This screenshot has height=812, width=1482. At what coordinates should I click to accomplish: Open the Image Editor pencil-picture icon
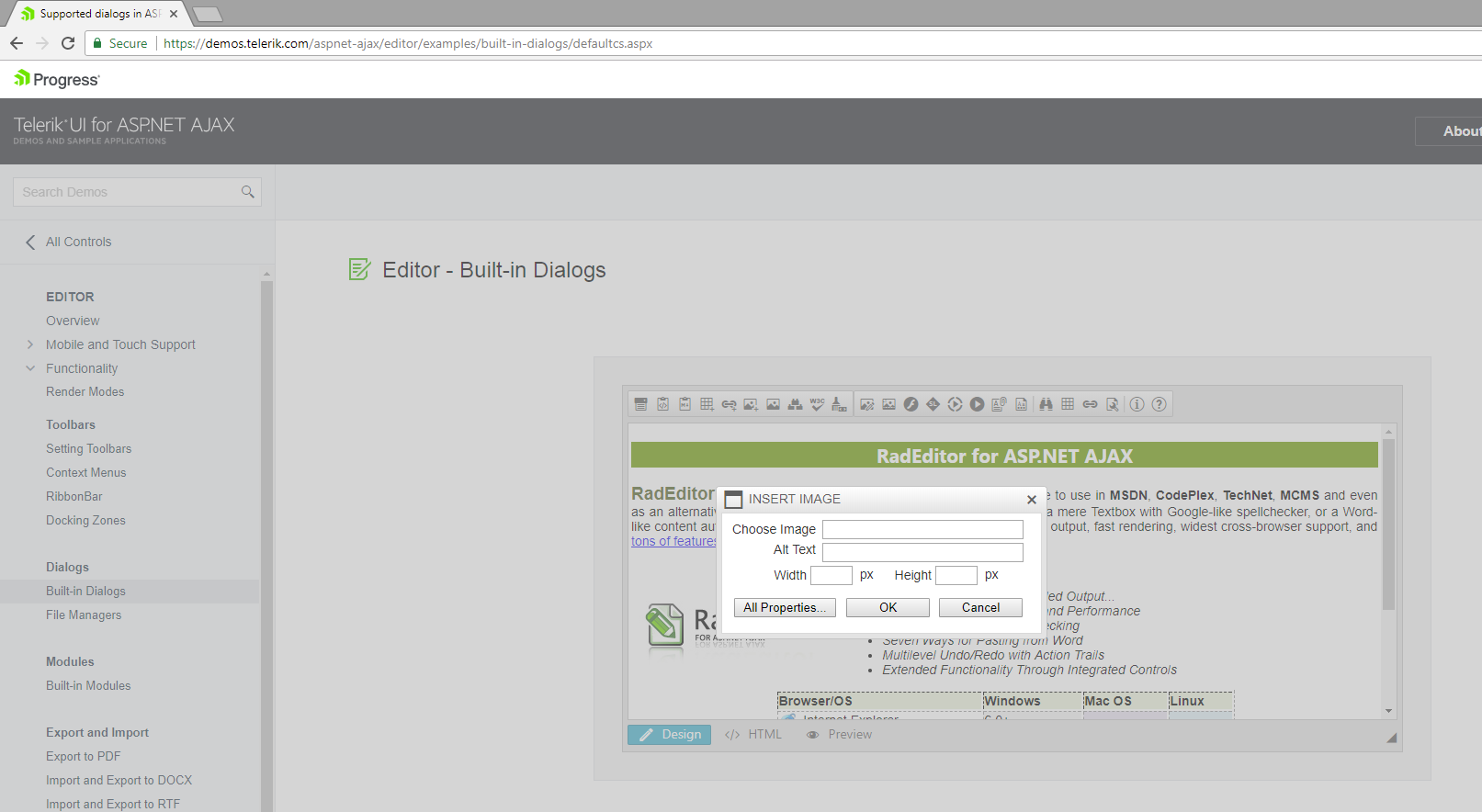[x=866, y=404]
